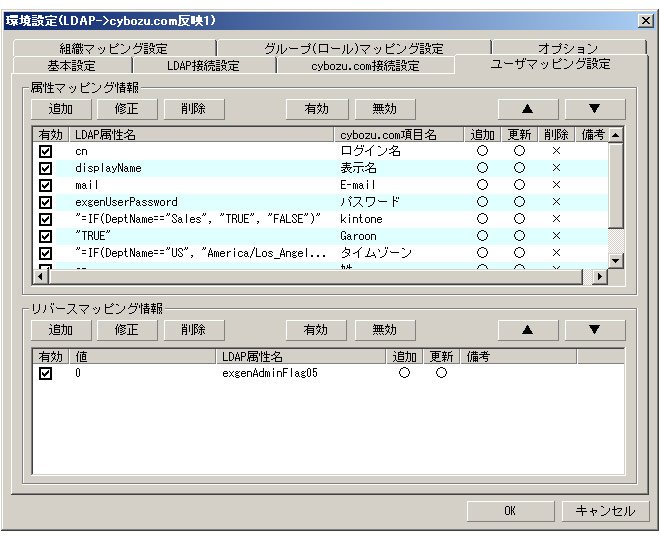Click the kintone item cell
Image resolution: width=660 pixels, height=540 pixels.
tap(361, 219)
